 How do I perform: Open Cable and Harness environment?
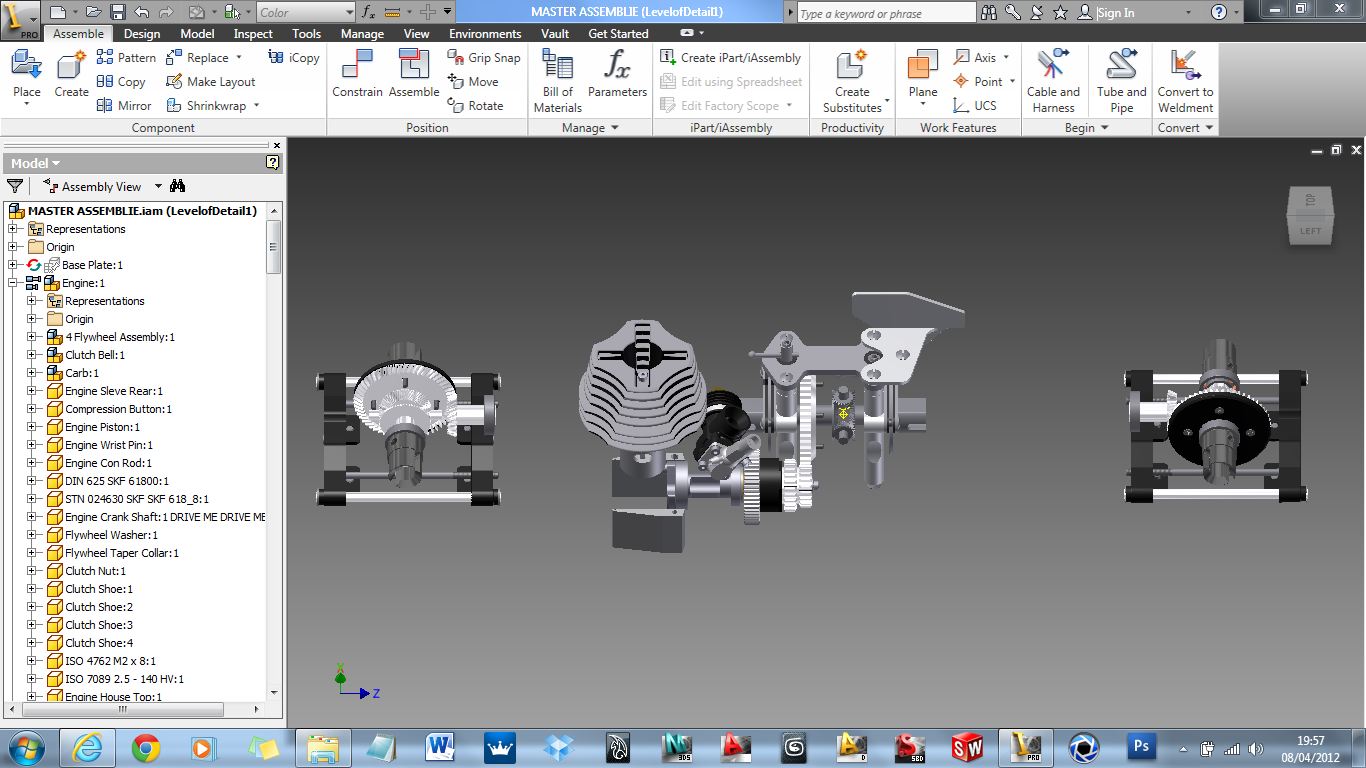(x=1053, y=81)
